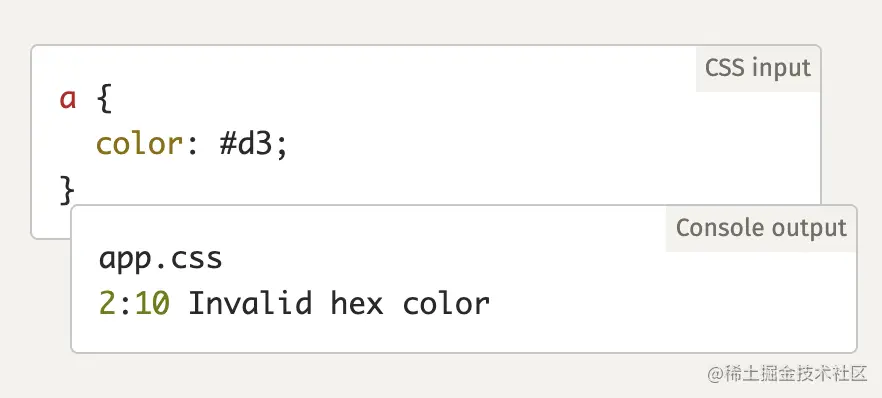
Task: Click the green column number 10
Action: click(x=152, y=304)
